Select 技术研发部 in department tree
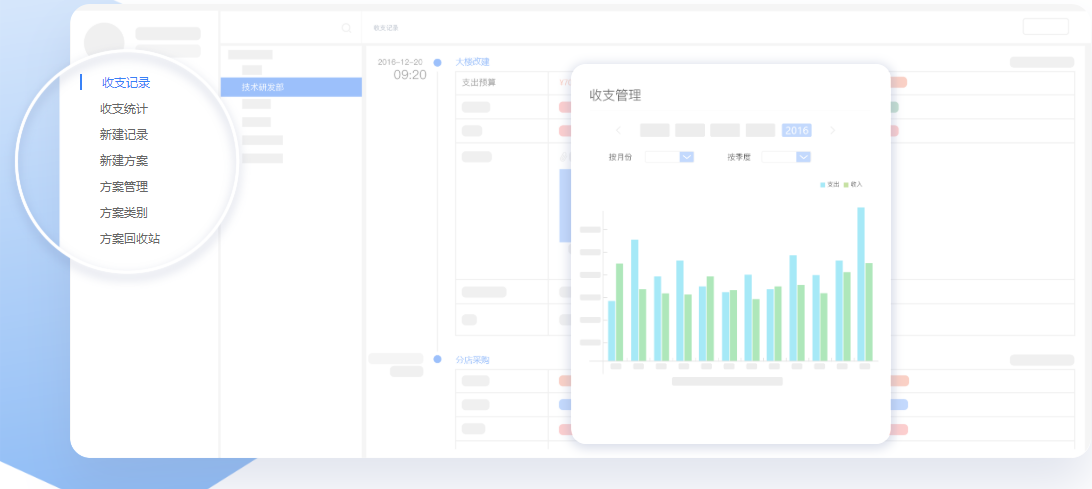 (x=263, y=88)
